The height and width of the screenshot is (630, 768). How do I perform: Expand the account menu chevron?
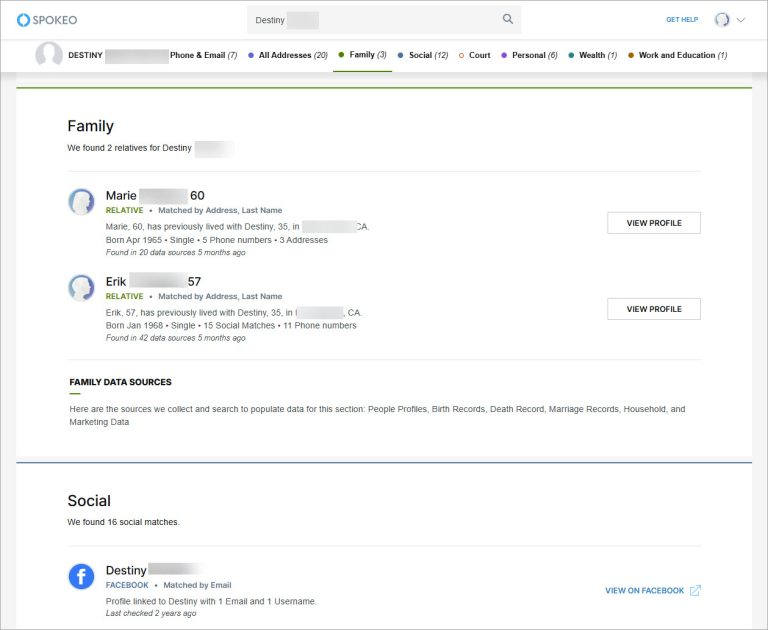741,20
